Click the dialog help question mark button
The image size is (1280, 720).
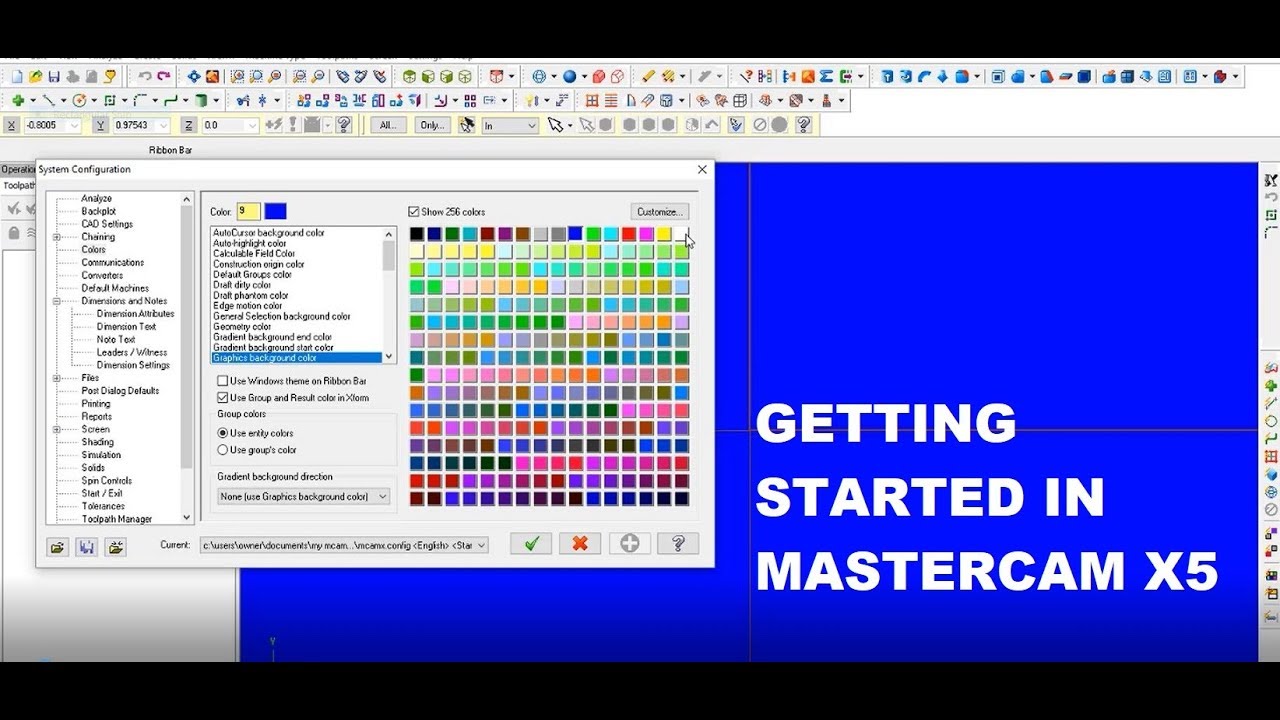pyautogui.click(x=678, y=544)
